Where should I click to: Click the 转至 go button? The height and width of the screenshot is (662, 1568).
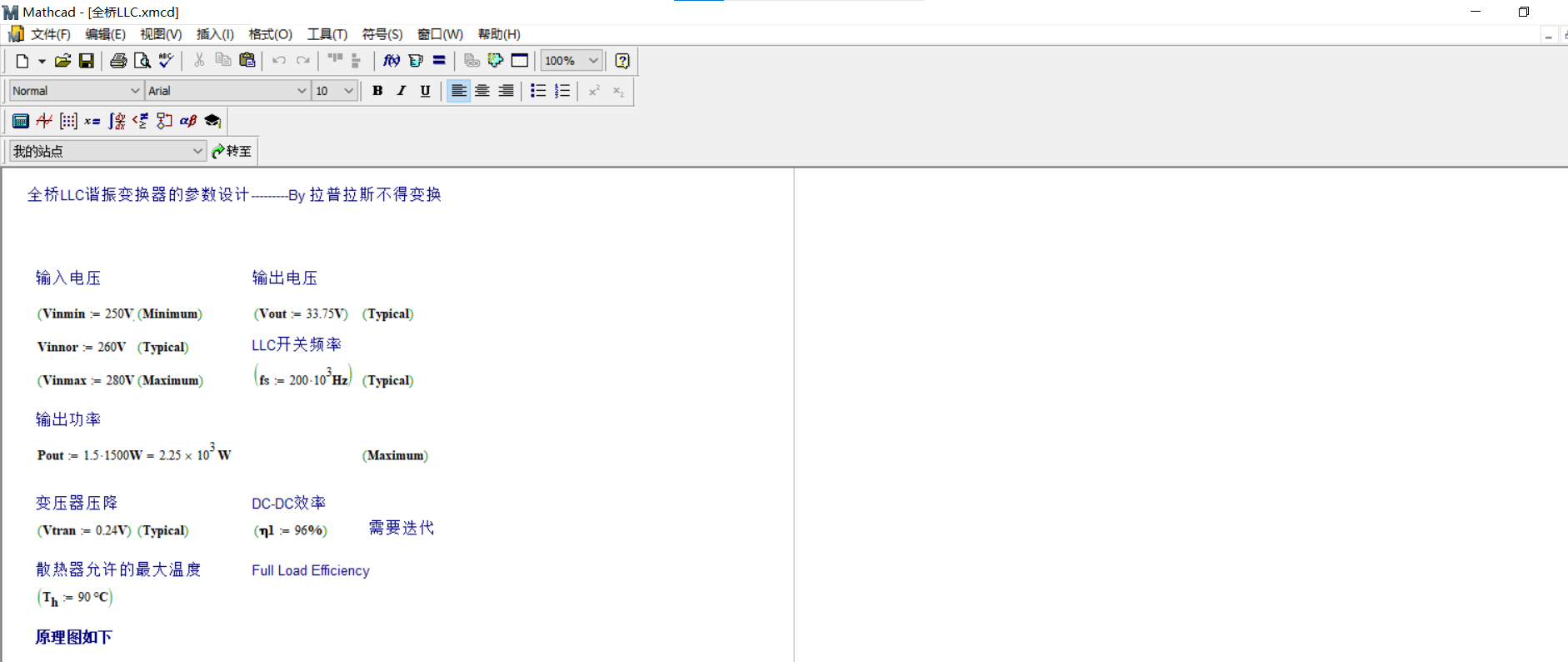232,151
